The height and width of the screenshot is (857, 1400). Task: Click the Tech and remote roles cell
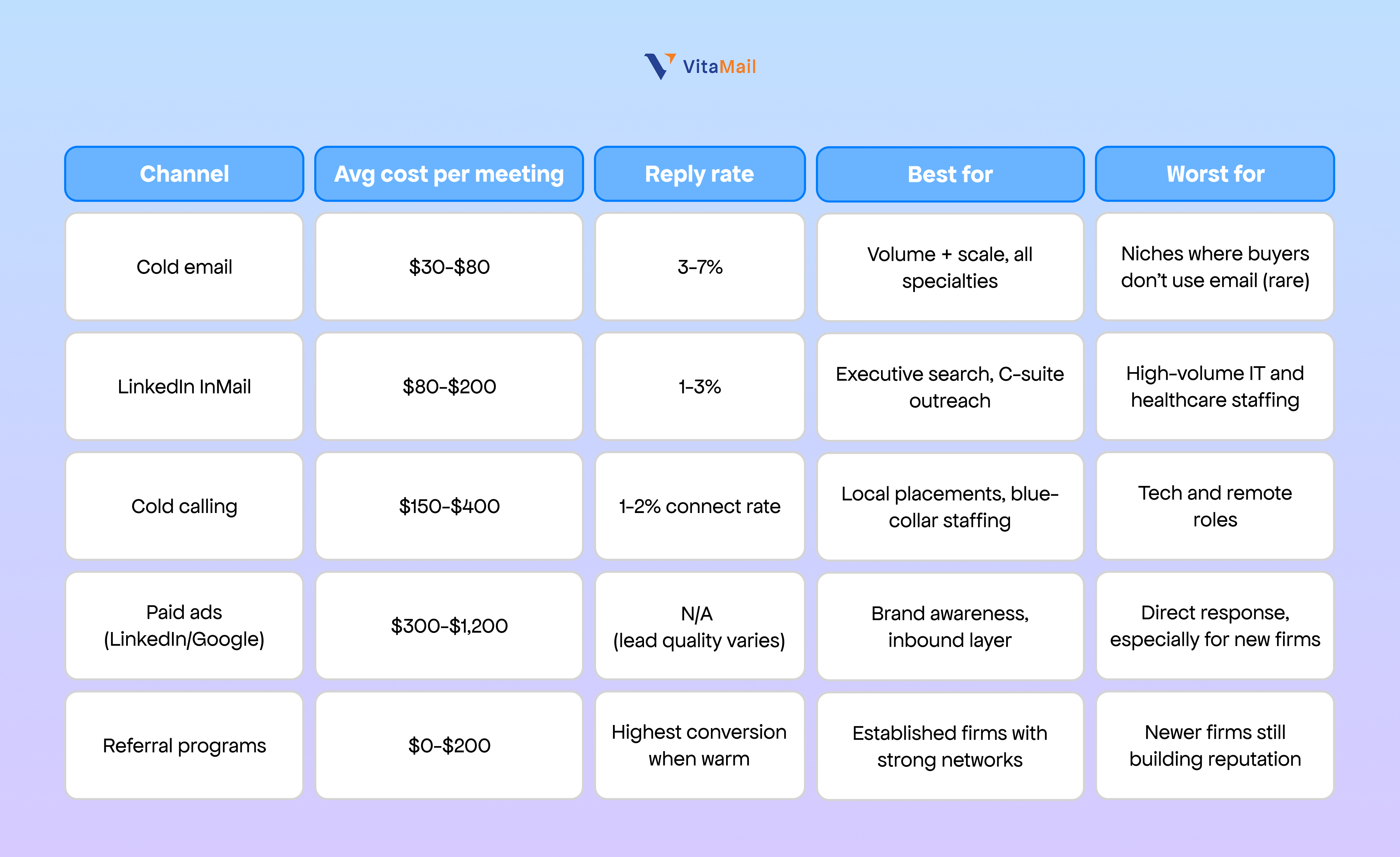point(1215,506)
